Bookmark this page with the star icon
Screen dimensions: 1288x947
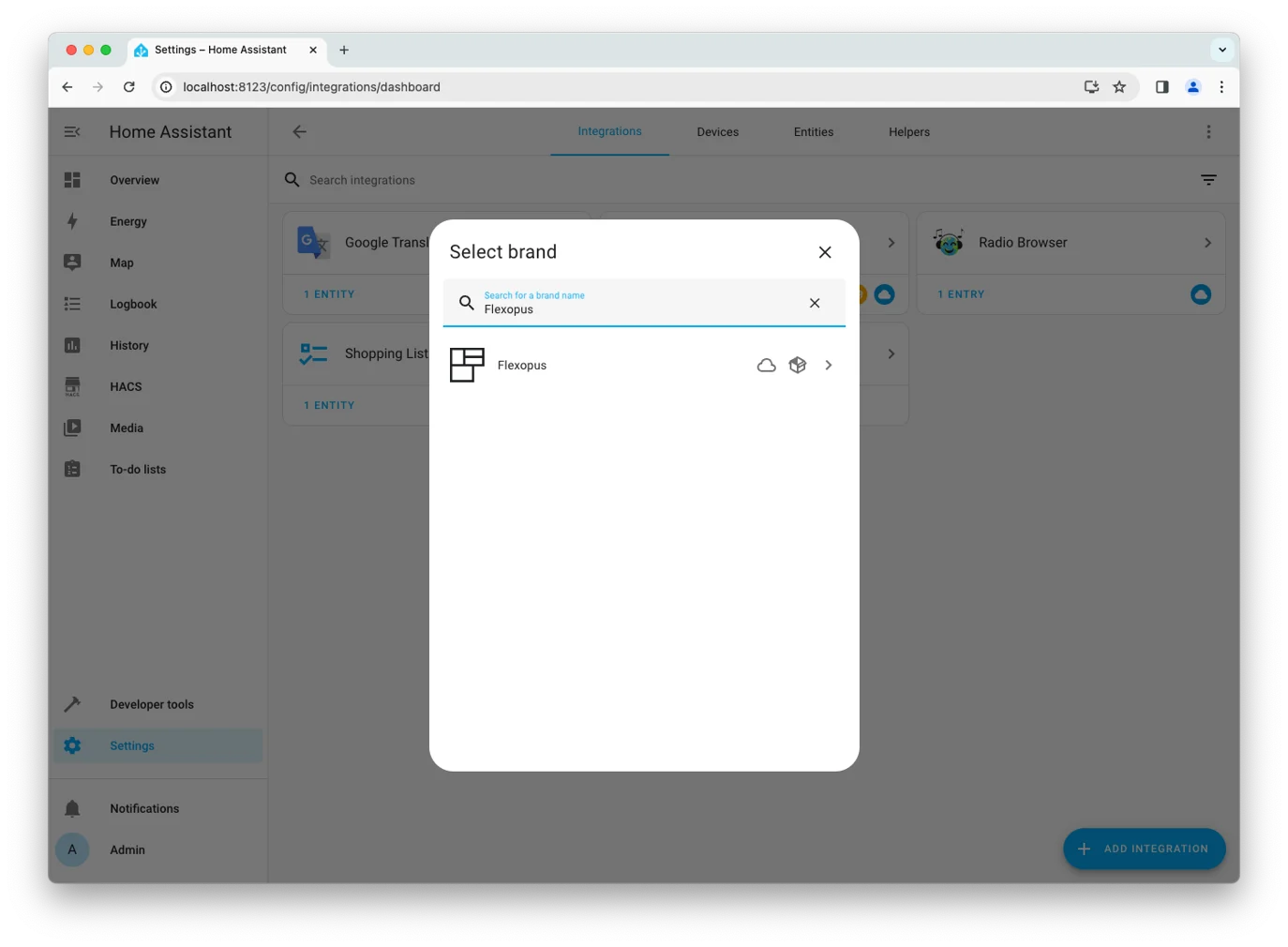(x=1119, y=87)
